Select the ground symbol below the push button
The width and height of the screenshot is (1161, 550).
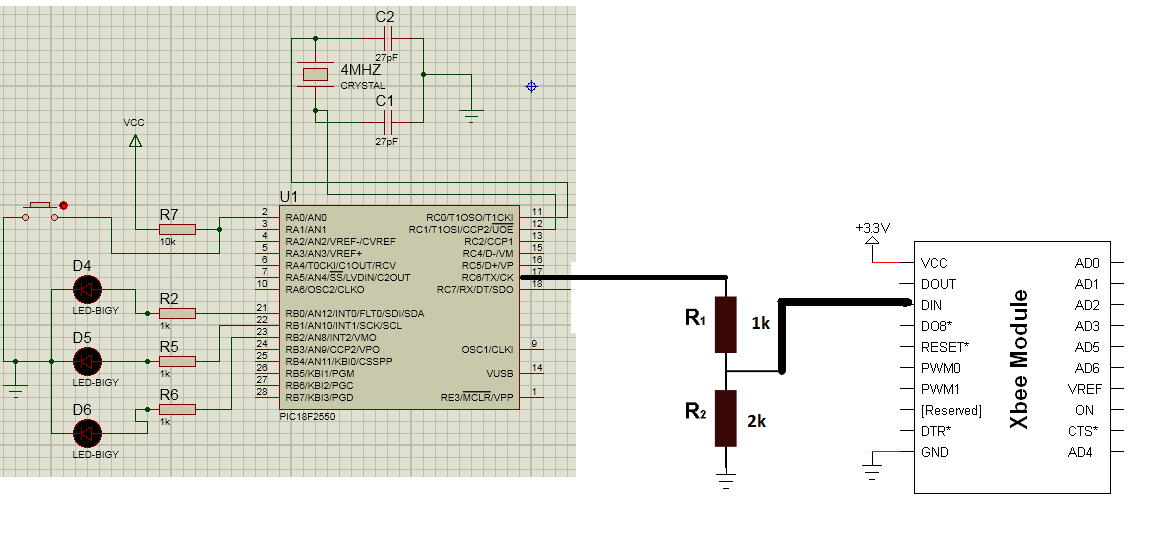click(x=16, y=391)
